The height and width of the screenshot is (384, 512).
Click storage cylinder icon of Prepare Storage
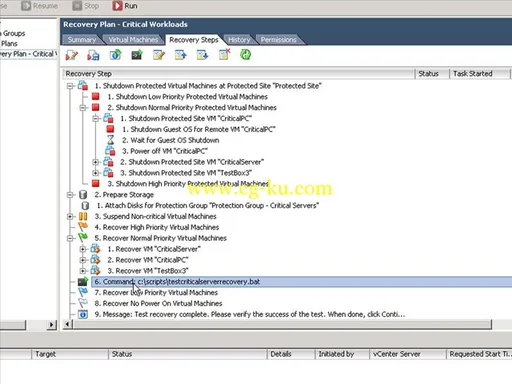(x=83, y=195)
